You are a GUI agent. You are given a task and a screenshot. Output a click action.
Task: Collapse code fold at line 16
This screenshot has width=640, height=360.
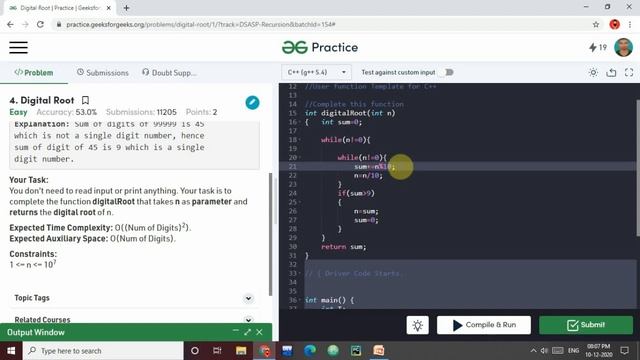(300, 122)
